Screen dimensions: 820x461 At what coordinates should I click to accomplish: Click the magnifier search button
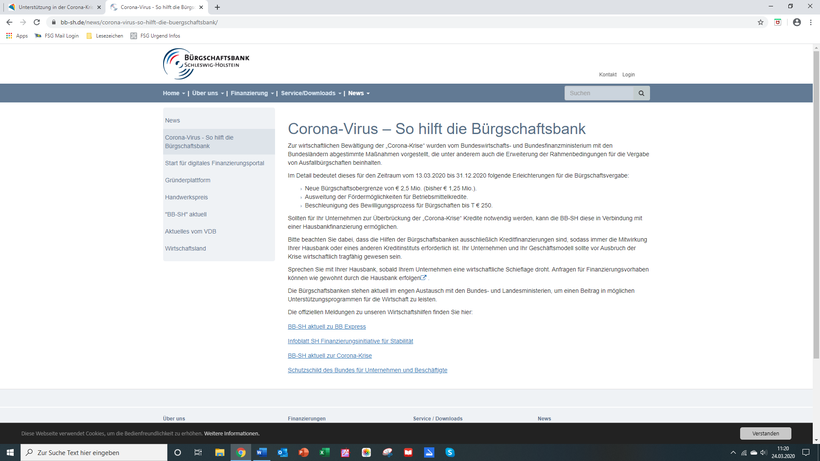point(641,93)
